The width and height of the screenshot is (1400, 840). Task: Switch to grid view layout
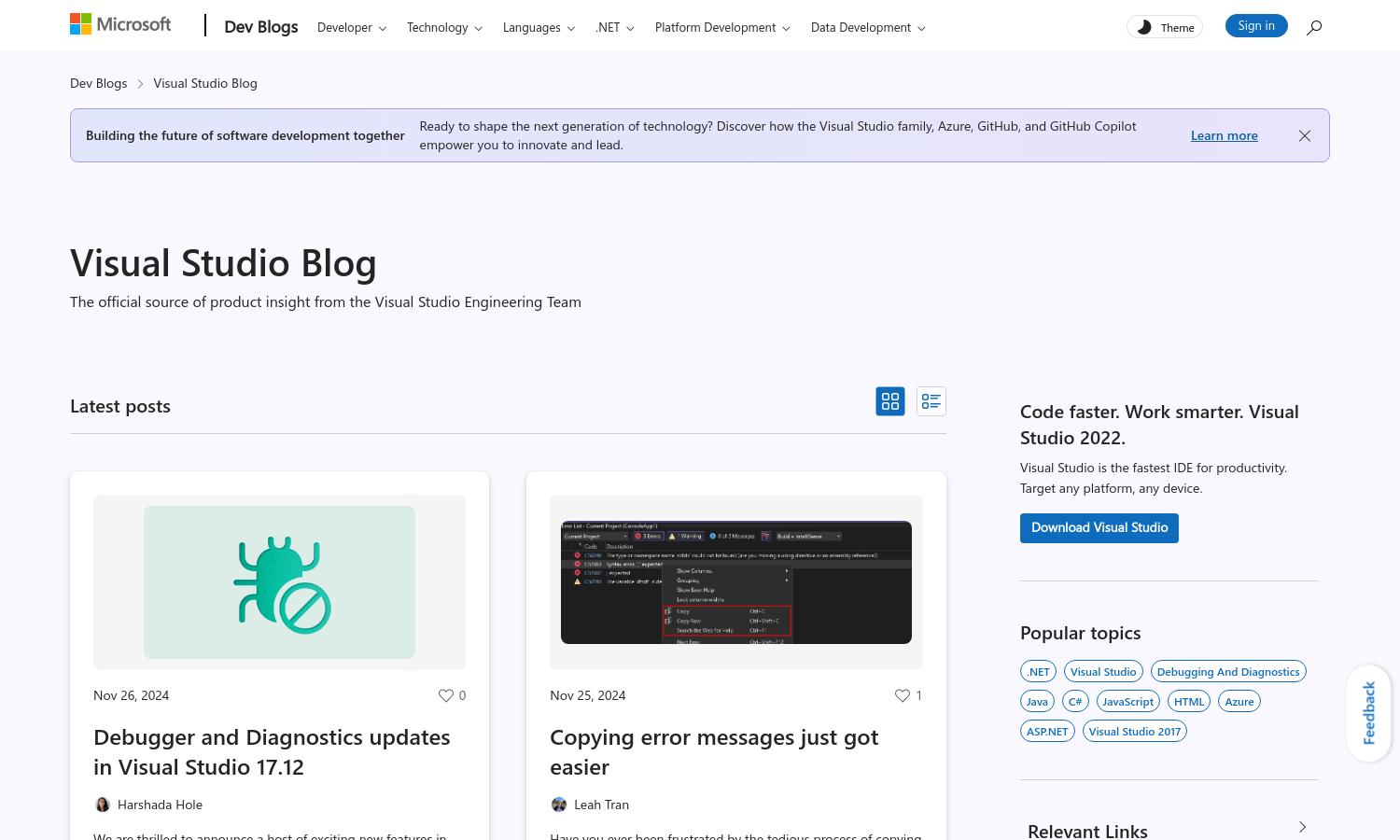point(890,401)
